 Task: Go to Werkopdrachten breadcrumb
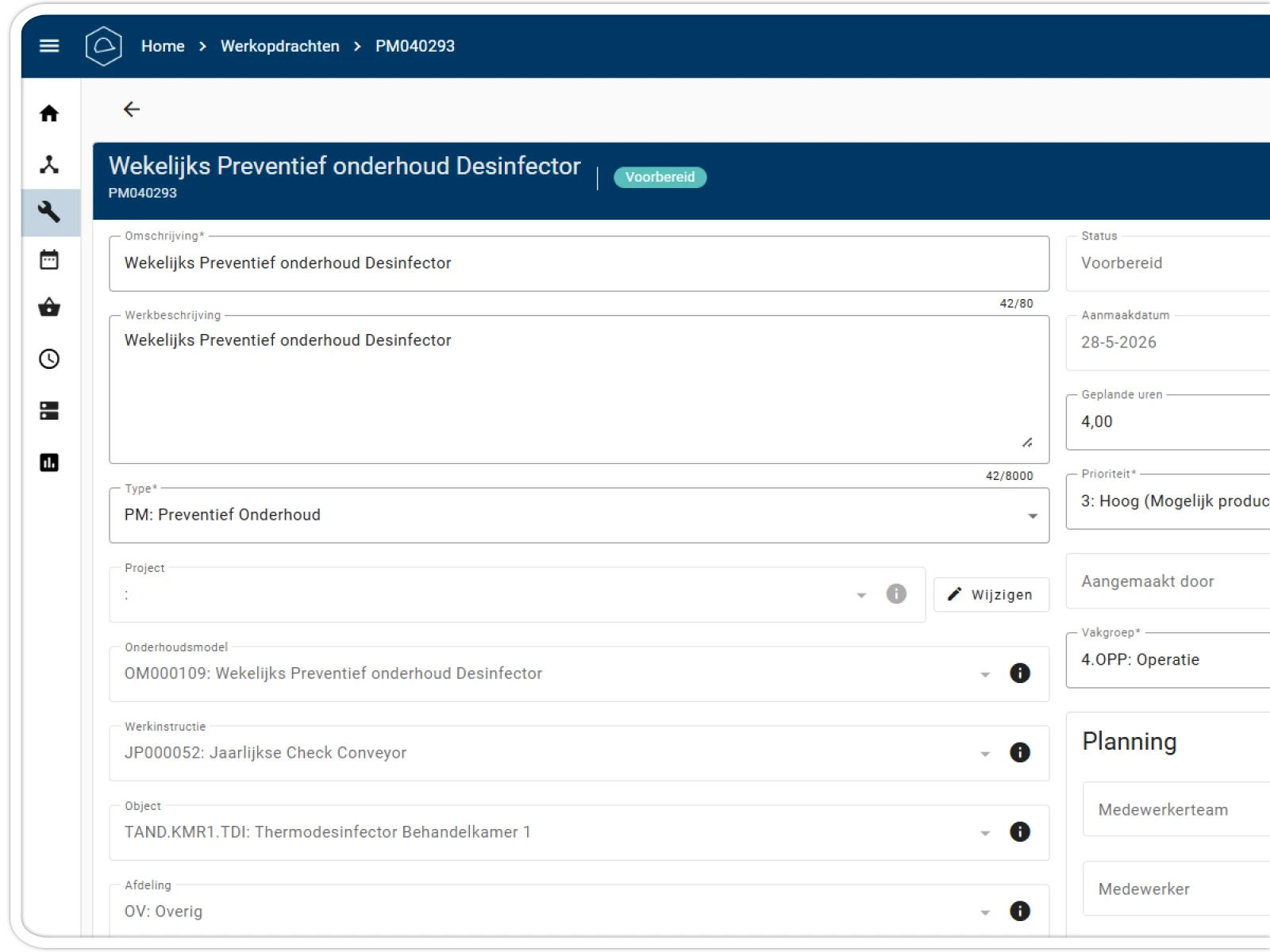279,46
